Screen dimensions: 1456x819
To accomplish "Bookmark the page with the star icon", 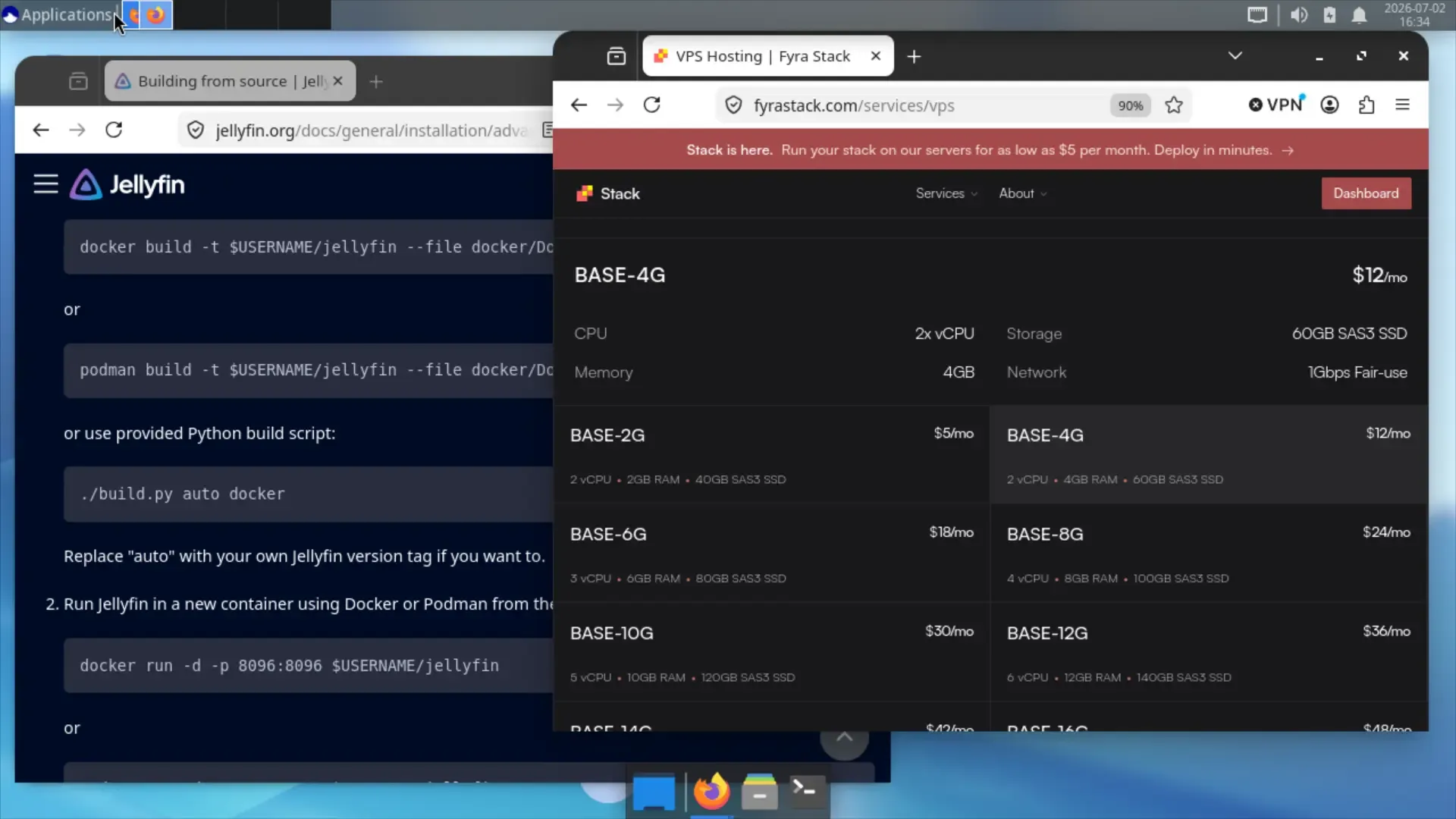I will coord(1174,105).
